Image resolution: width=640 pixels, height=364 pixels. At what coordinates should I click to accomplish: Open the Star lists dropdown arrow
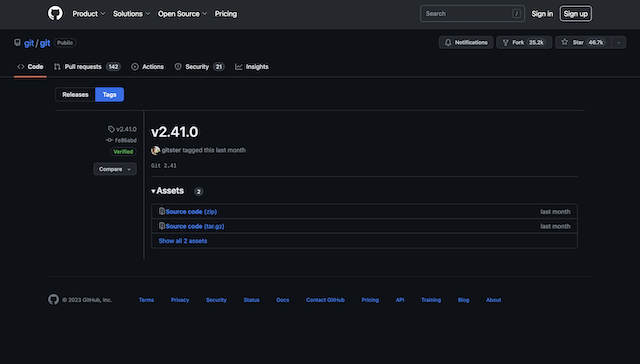pos(619,42)
